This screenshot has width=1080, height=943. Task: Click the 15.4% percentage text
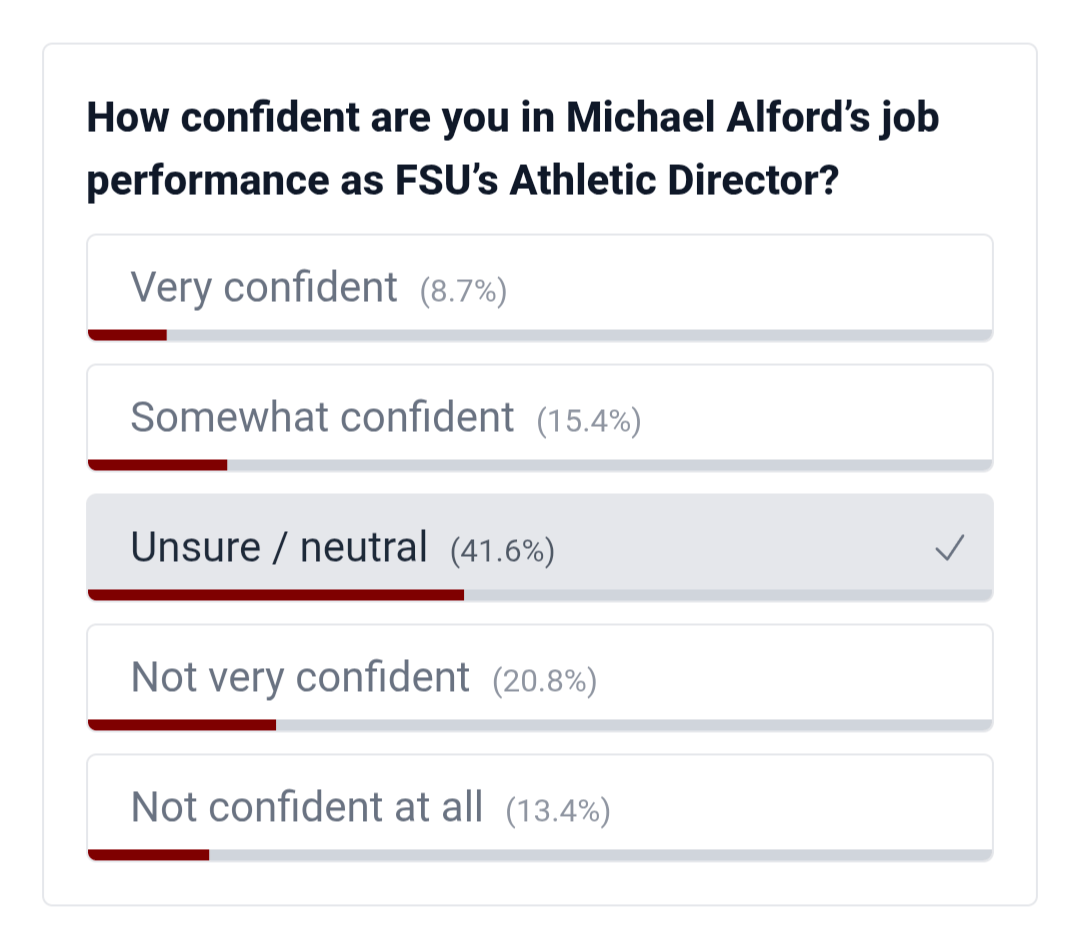click(x=588, y=421)
